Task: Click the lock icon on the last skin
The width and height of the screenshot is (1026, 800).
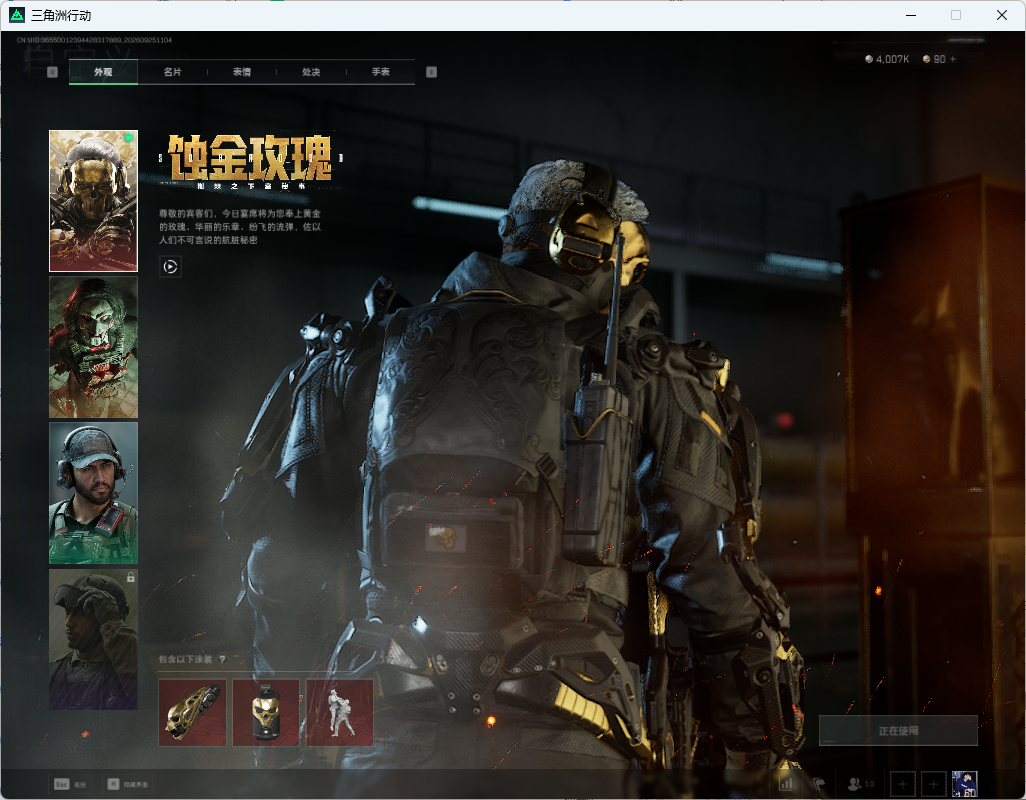Action: tap(130, 577)
